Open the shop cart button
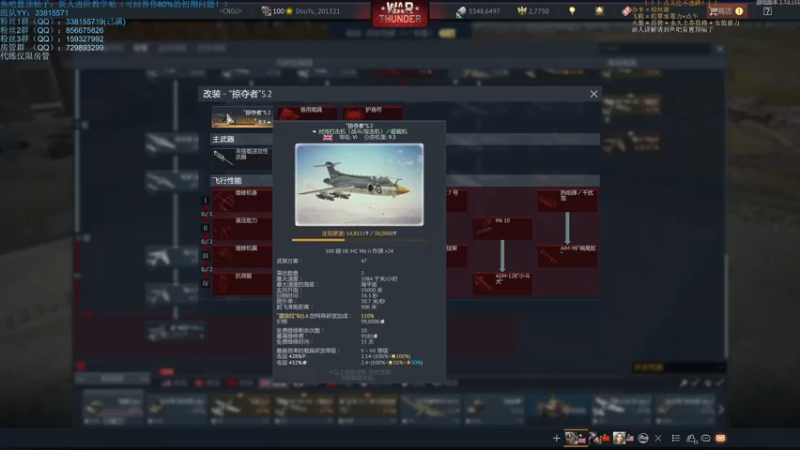This screenshot has width=800, height=450. coord(726,11)
